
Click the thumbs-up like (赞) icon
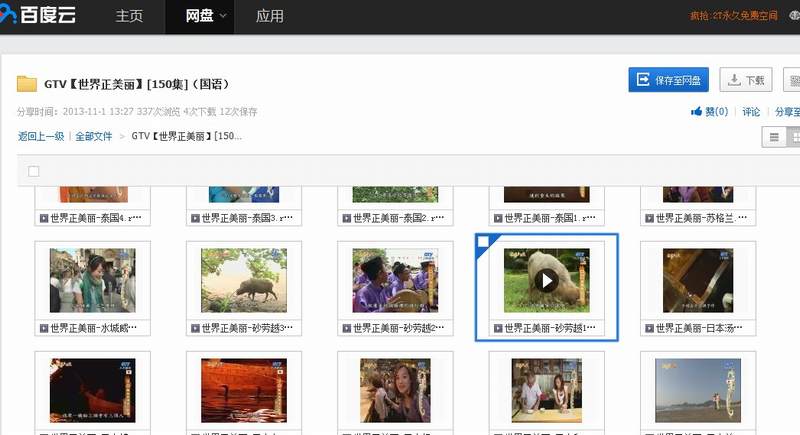coord(696,112)
